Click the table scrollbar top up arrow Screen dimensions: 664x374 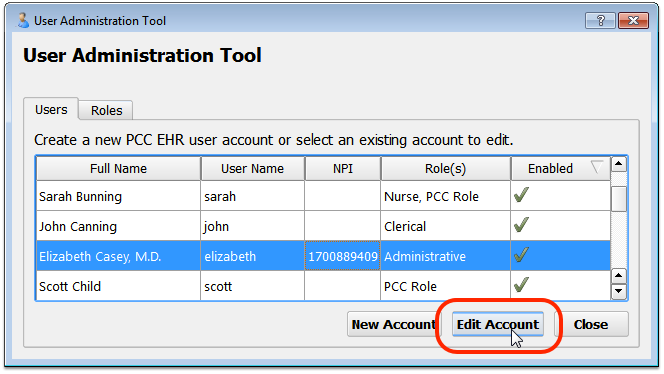click(x=619, y=164)
